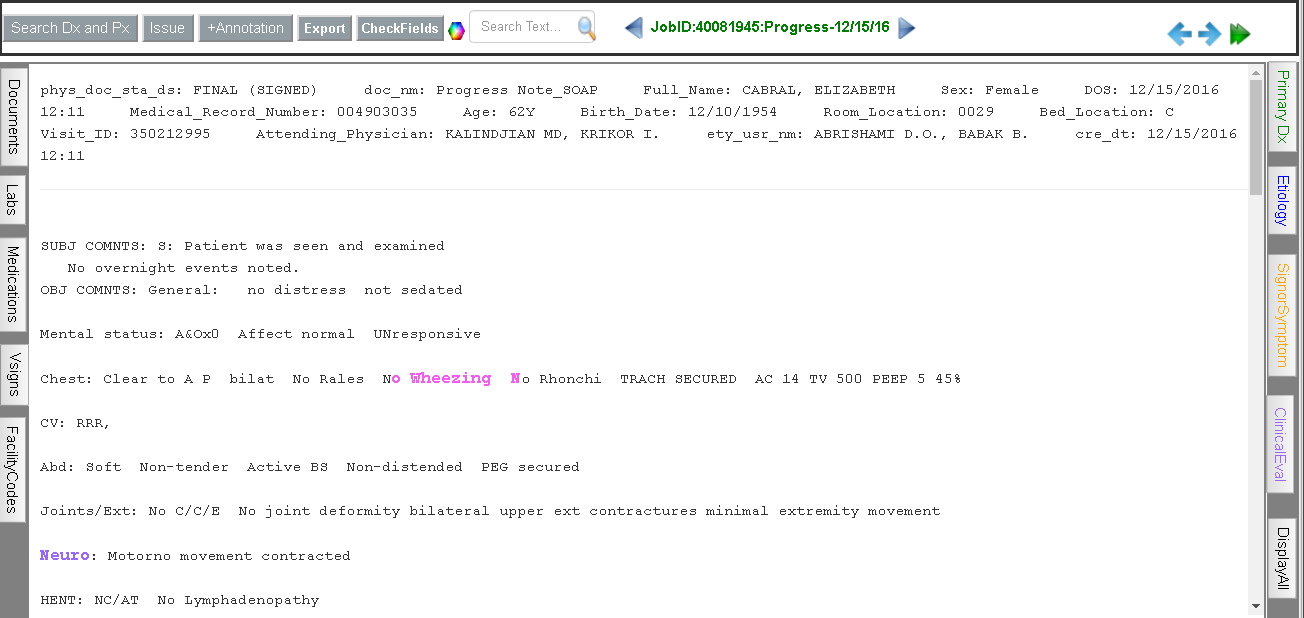
Task: Open the FacilityCodes side tab
Action: (x=13, y=469)
